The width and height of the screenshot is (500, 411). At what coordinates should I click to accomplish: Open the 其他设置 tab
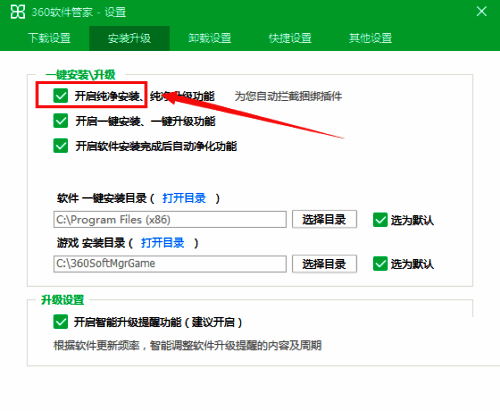(370, 38)
